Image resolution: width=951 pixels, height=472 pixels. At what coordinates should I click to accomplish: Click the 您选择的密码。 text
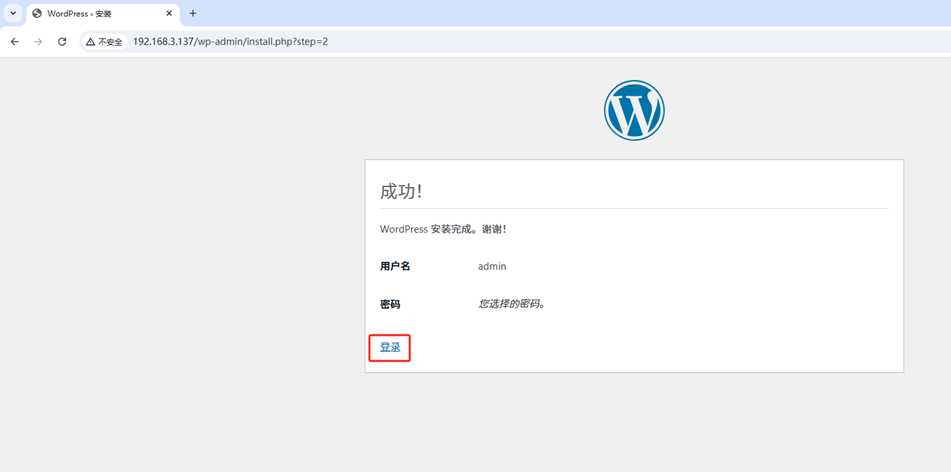pyautogui.click(x=512, y=304)
